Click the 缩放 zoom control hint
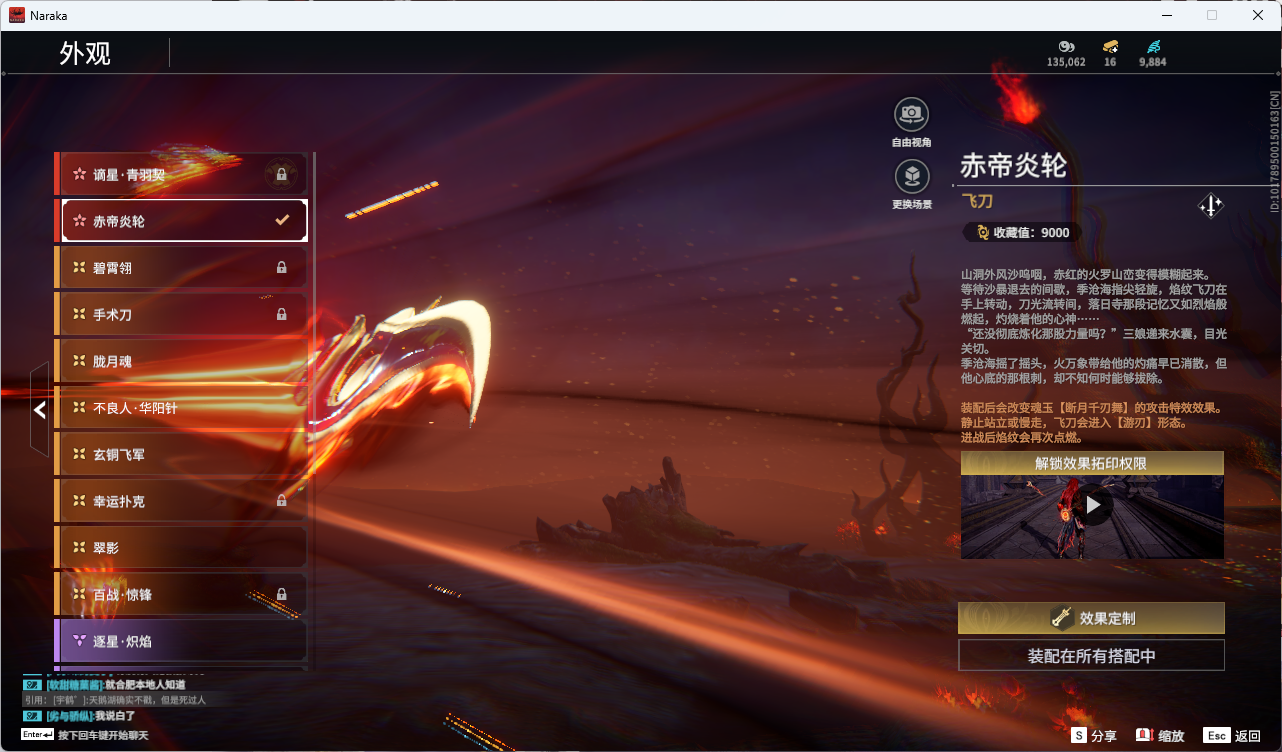The height and width of the screenshot is (752, 1282). point(1160,735)
